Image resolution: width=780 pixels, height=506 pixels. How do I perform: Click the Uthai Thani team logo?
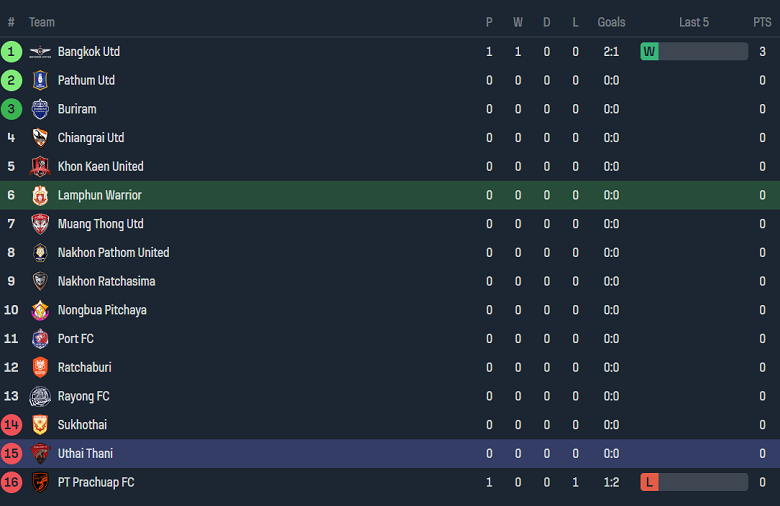[x=40, y=454]
